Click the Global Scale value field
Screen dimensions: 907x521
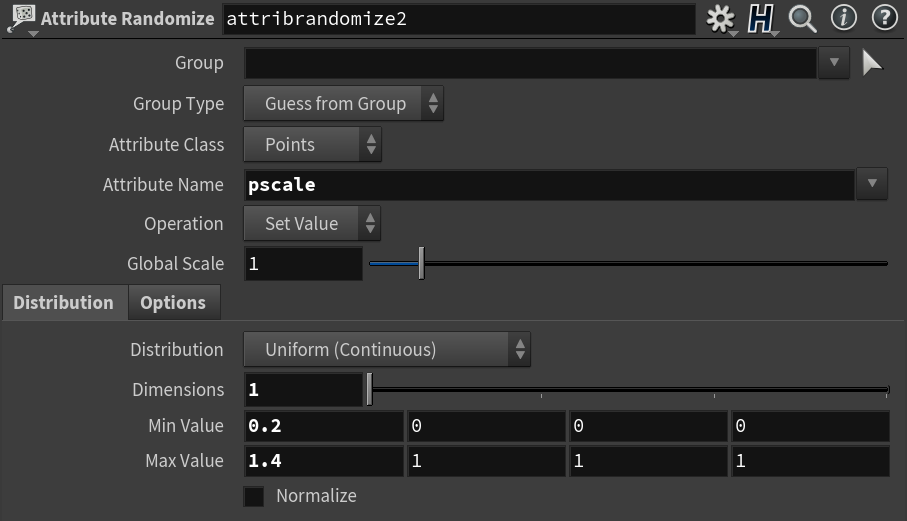pyautogui.click(x=303, y=264)
